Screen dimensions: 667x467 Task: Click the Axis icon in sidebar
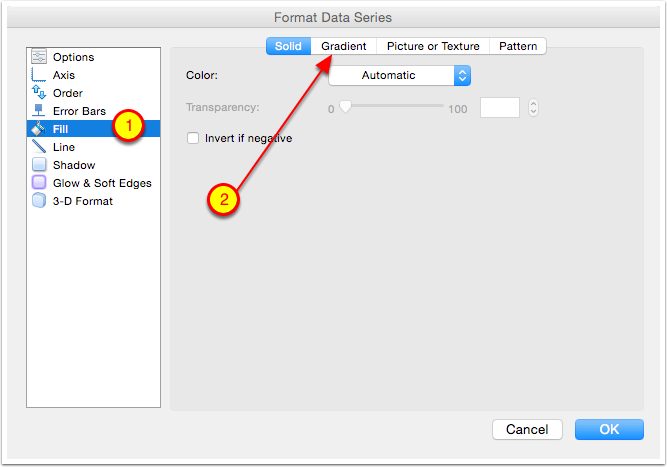pyautogui.click(x=39, y=75)
